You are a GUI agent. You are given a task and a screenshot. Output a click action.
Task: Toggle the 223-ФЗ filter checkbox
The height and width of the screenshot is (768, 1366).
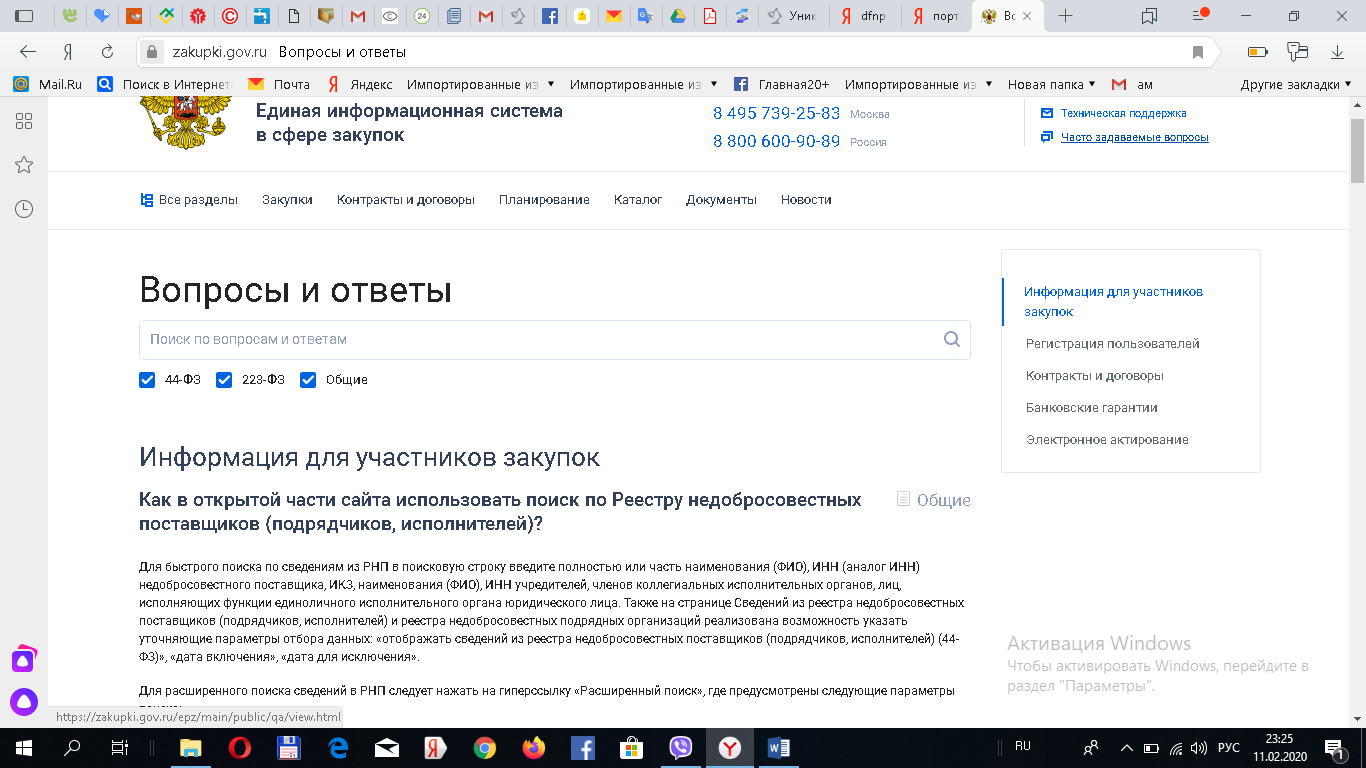tap(224, 380)
